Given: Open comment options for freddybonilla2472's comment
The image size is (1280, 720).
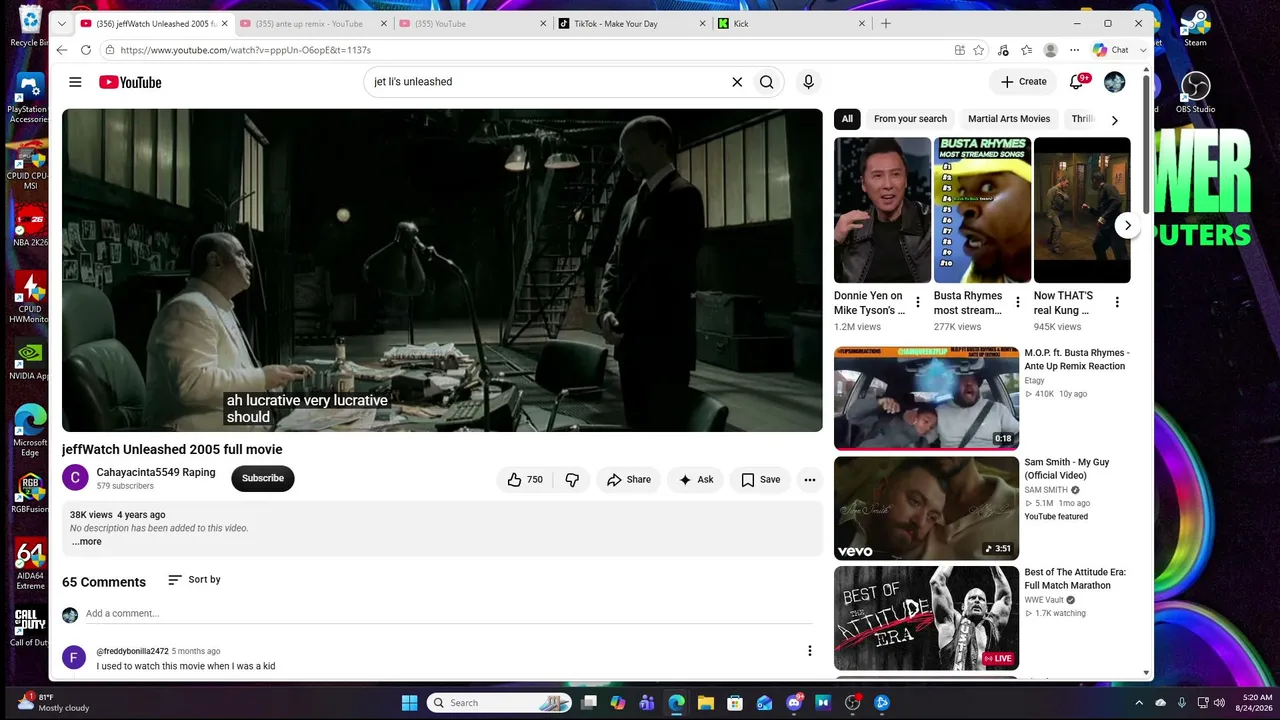Looking at the screenshot, I should (810, 651).
